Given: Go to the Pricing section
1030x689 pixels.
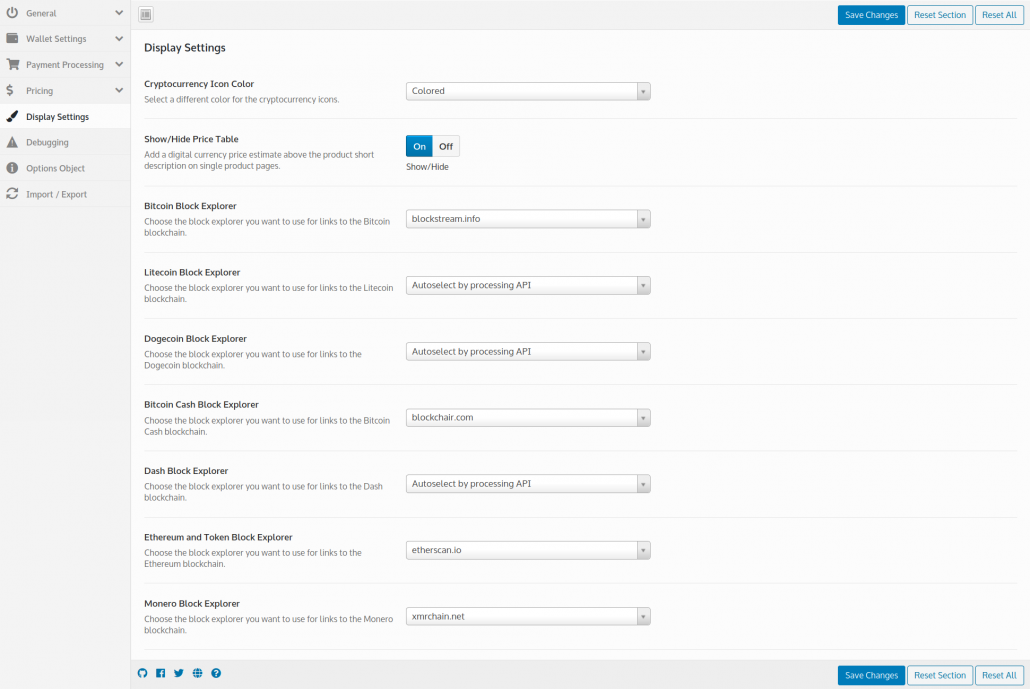Looking at the screenshot, I should click(x=65, y=91).
